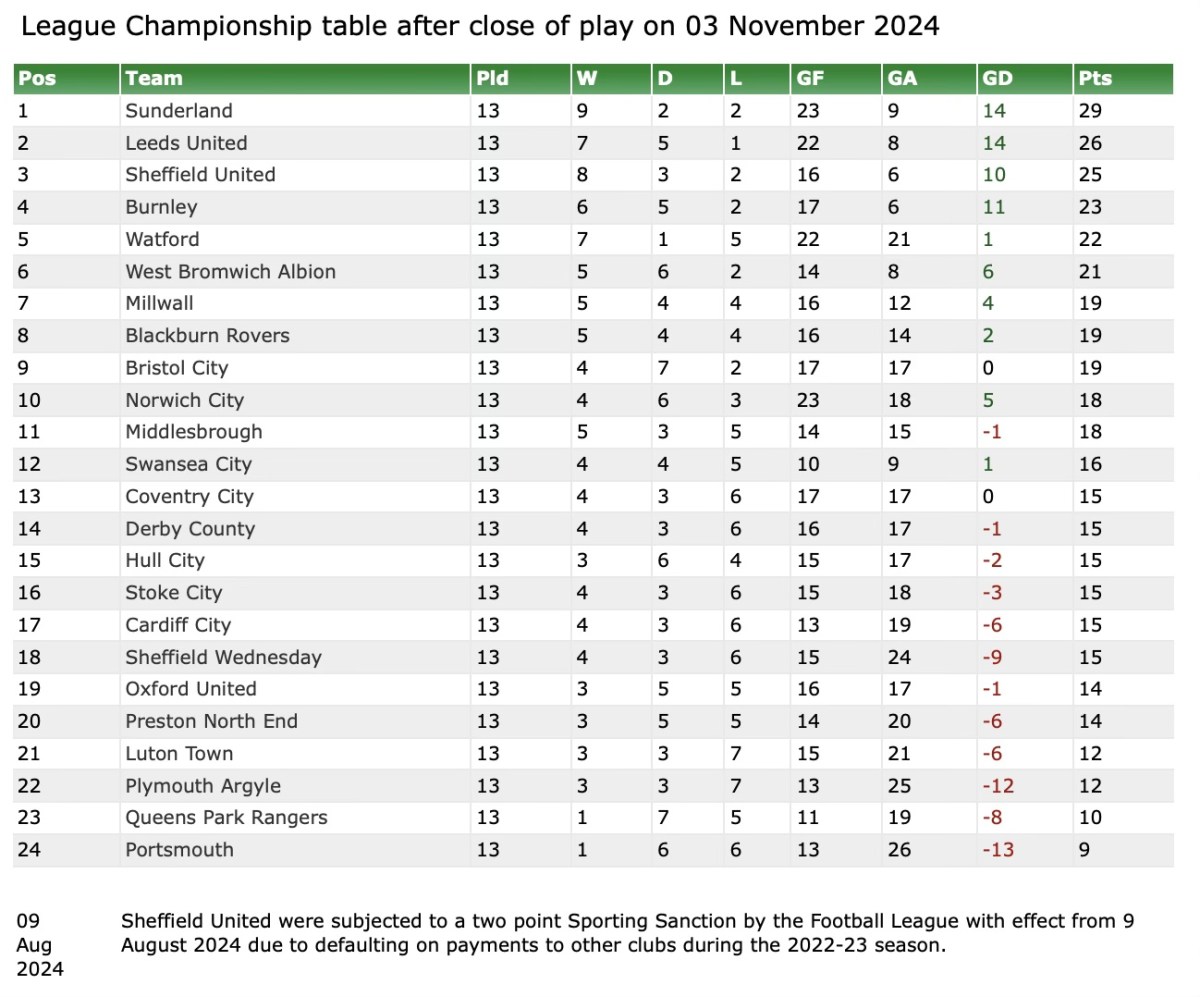The image size is (1200, 997).
Task: Select Portsmouth's -13 goal difference value
Action: tap(998, 850)
